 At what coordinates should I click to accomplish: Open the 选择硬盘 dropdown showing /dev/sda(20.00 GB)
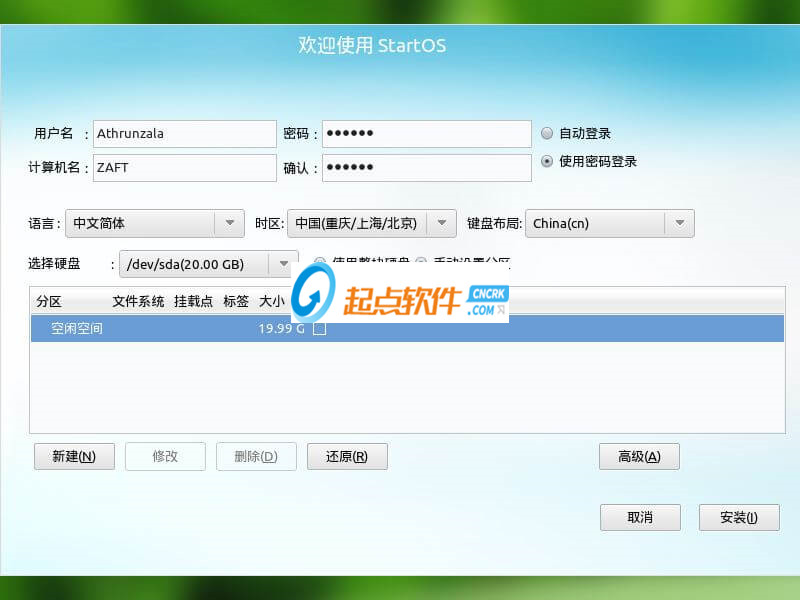pyautogui.click(x=209, y=264)
